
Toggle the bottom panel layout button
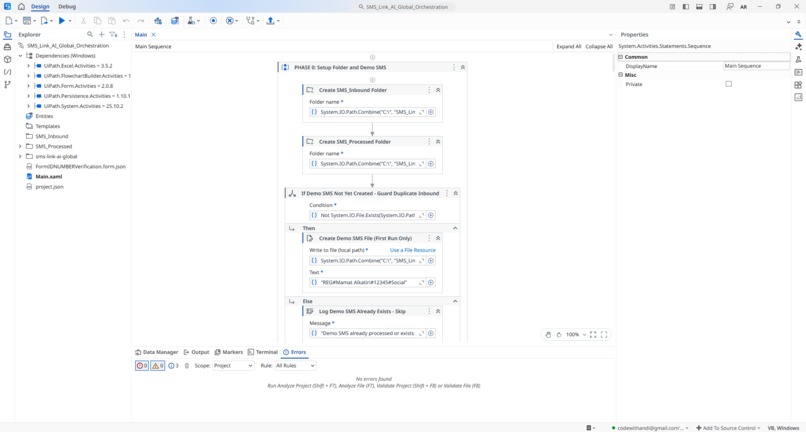[x=699, y=7]
